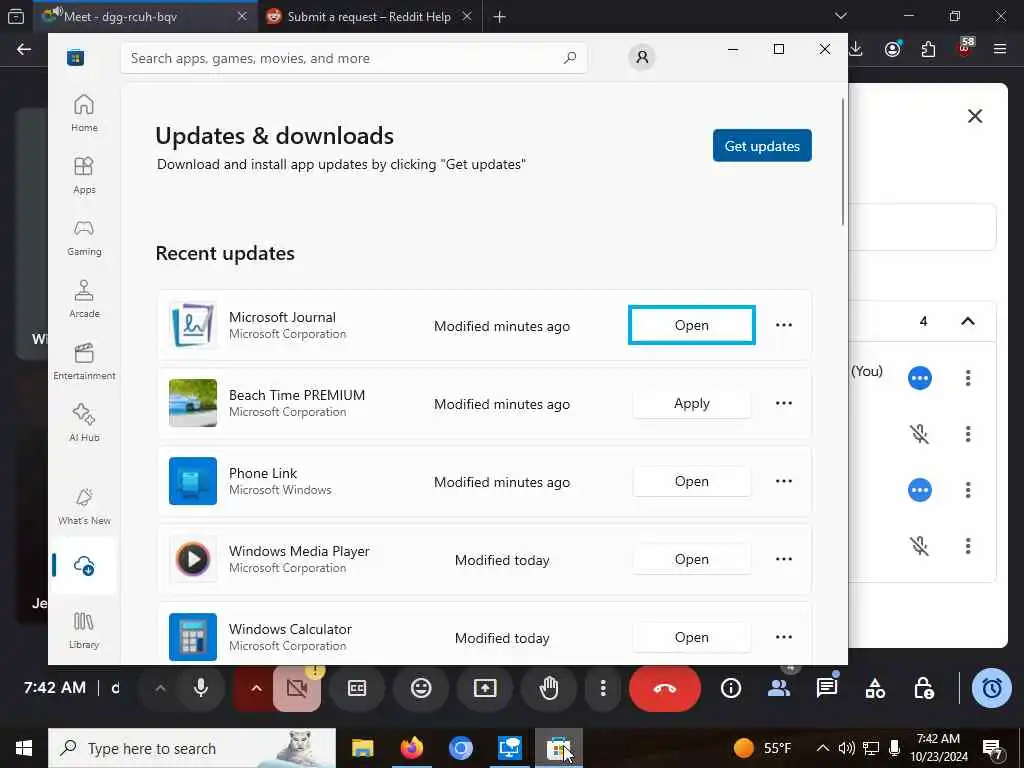Click the Get updates button
This screenshot has height=768, width=1024.
click(x=762, y=146)
